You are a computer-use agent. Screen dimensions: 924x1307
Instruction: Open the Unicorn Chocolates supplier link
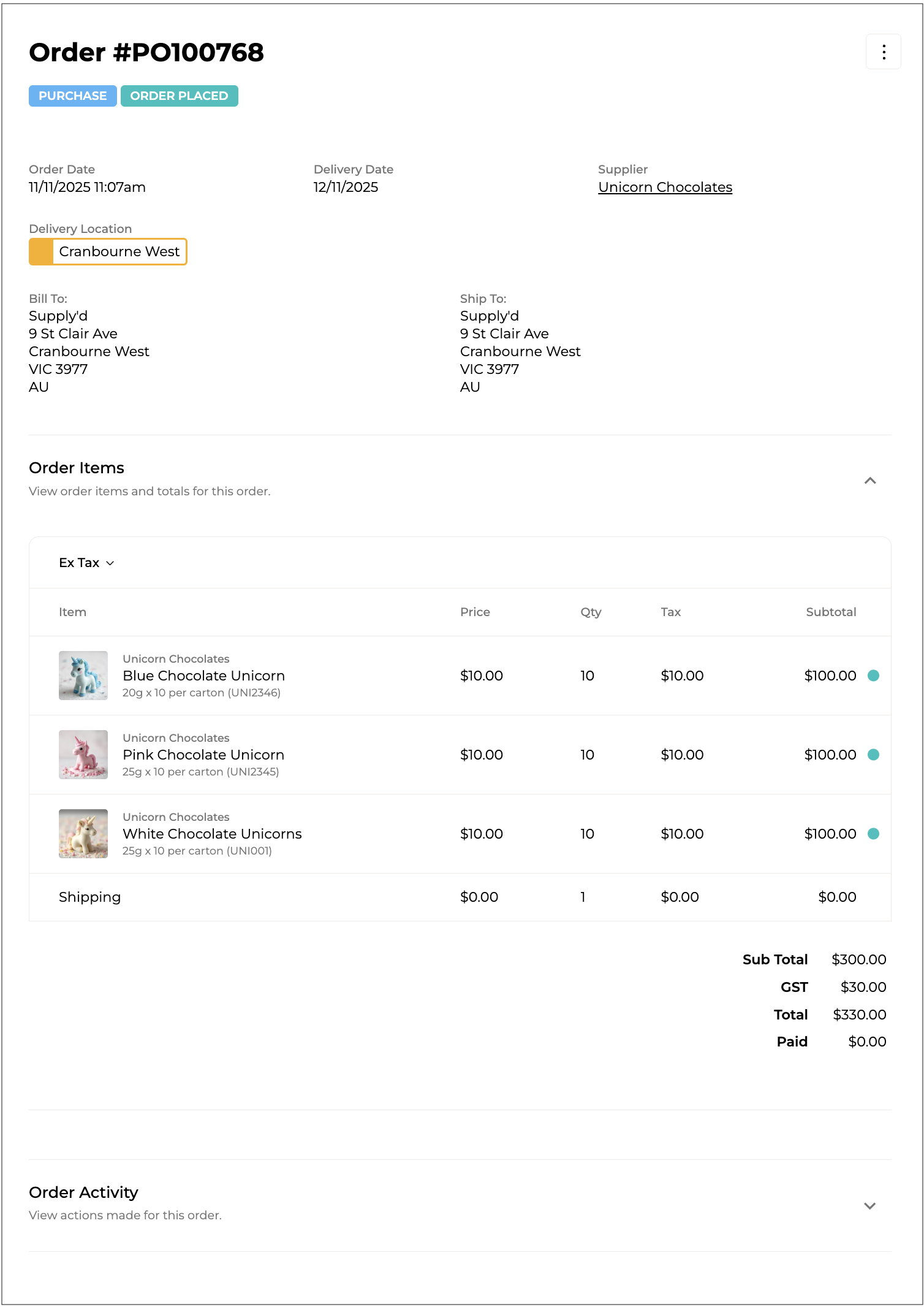(665, 188)
